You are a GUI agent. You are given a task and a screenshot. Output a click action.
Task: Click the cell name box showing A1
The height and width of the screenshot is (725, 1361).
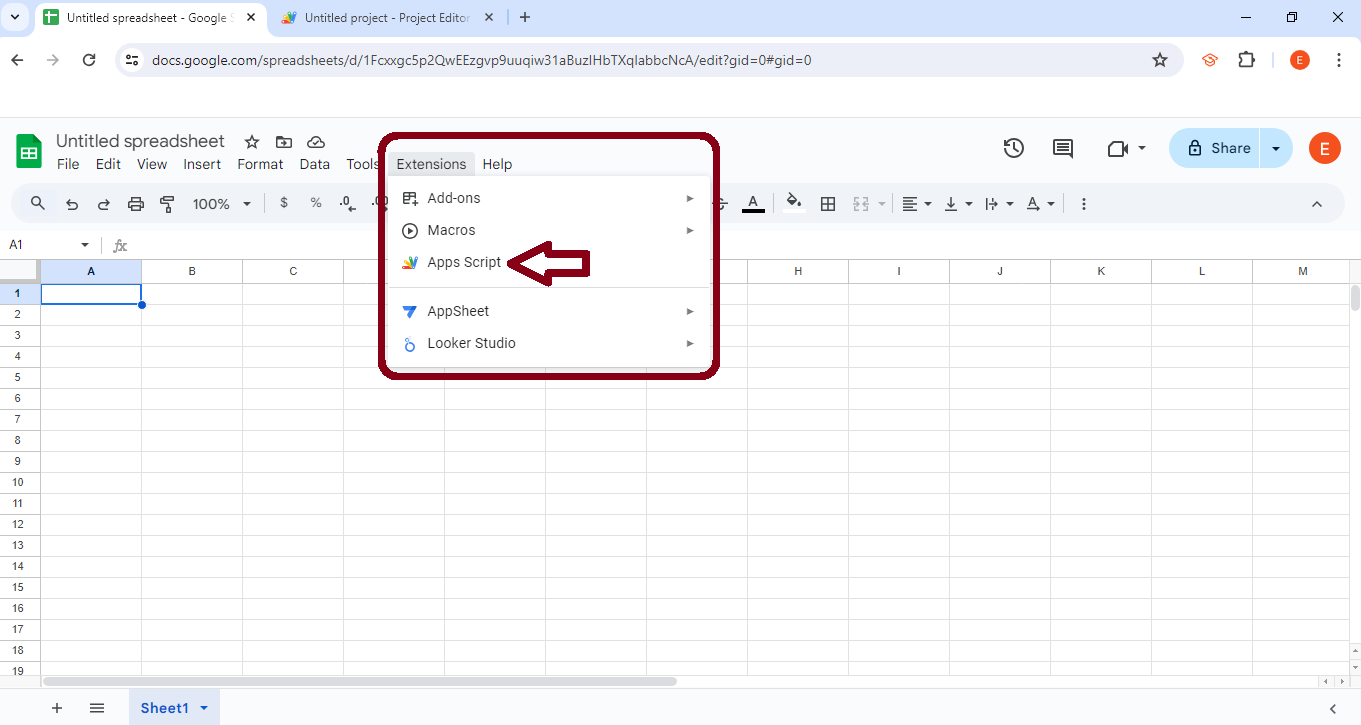(40, 244)
